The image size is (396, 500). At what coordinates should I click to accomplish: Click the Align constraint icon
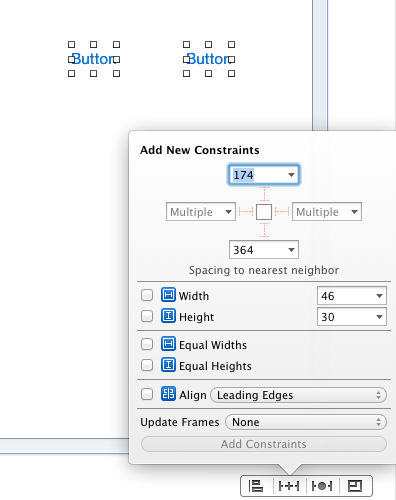click(168, 394)
